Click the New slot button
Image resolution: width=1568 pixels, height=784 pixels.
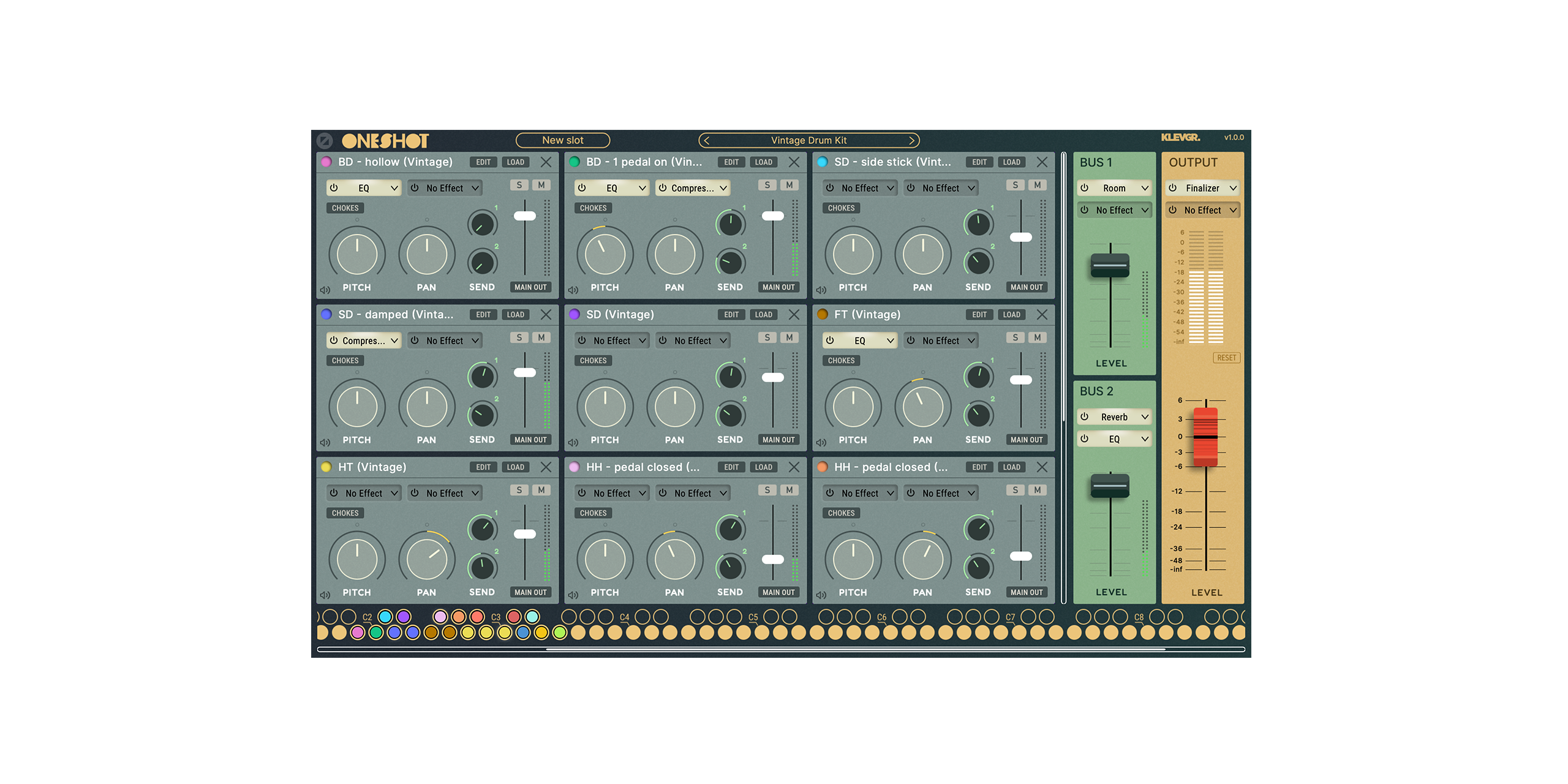562,140
